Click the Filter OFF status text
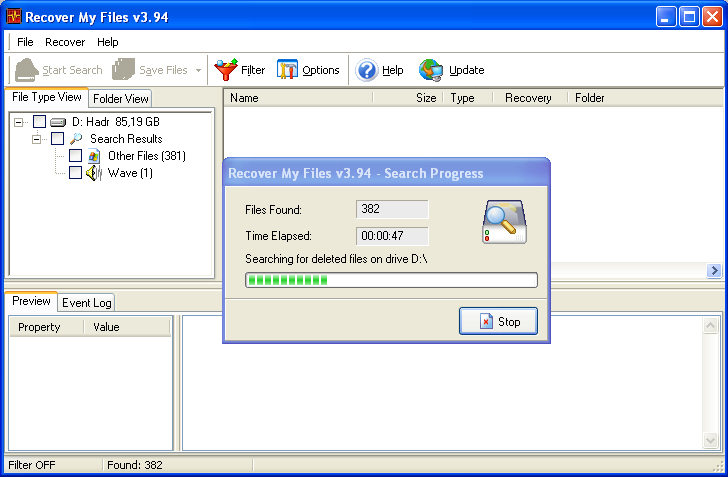 32,465
